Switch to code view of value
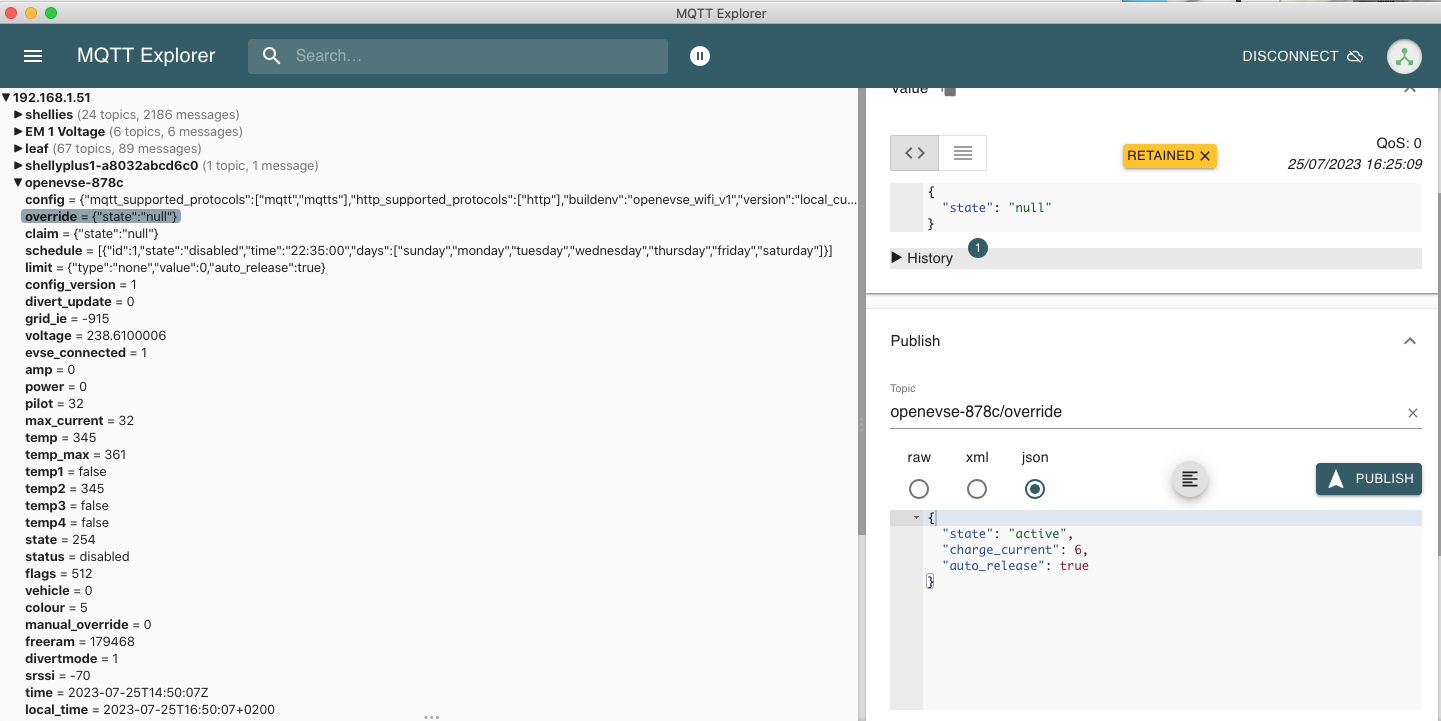This screenshot has height=721, width=1441. tap(915, 153)
